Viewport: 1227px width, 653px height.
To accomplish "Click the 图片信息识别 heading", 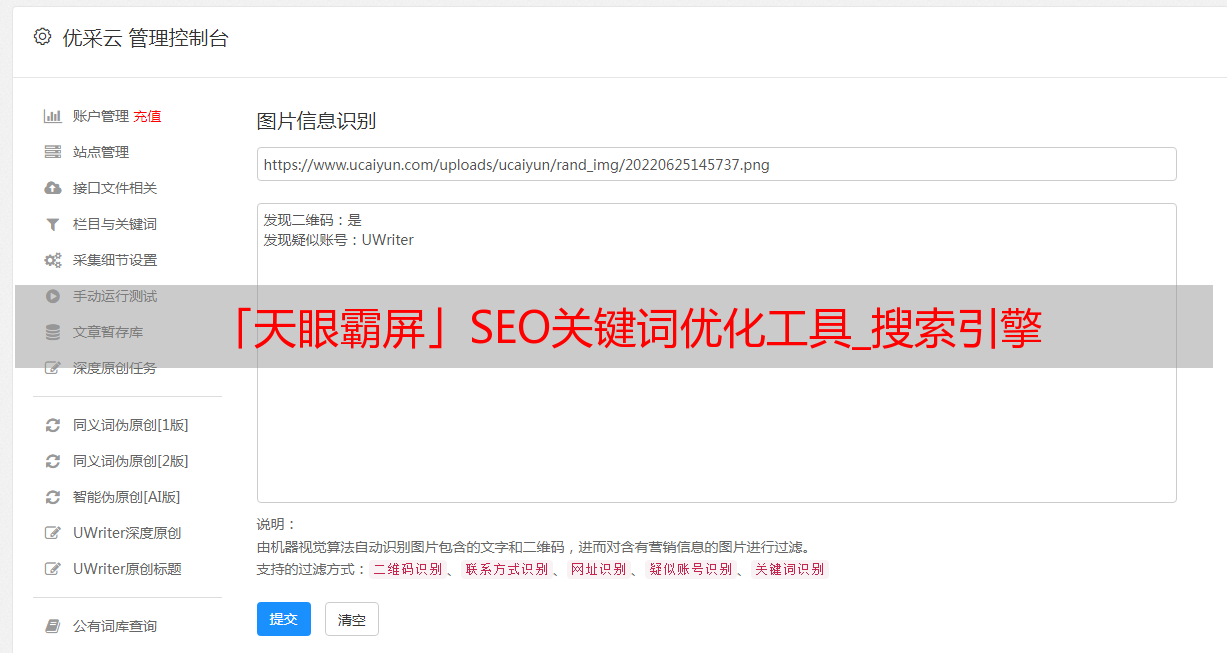I will tap(316, 121).
